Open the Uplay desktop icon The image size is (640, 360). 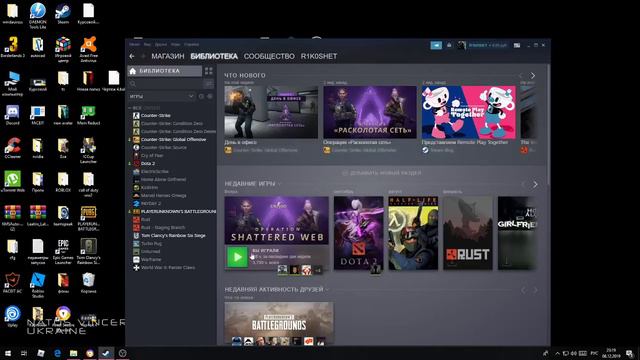(x=13, y=316)
